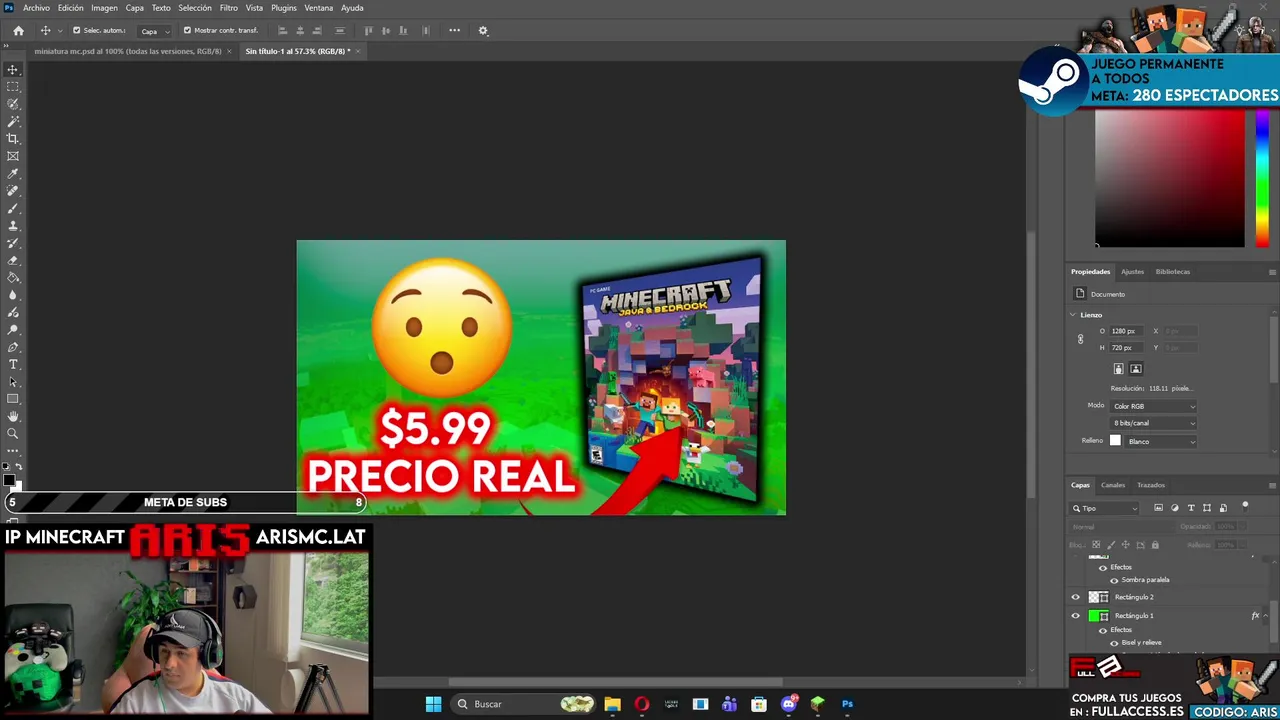The width and height of the screenshot is (1280, 720).
Task: Select the Paint Bucket tool
Action: tap(13, 277)
